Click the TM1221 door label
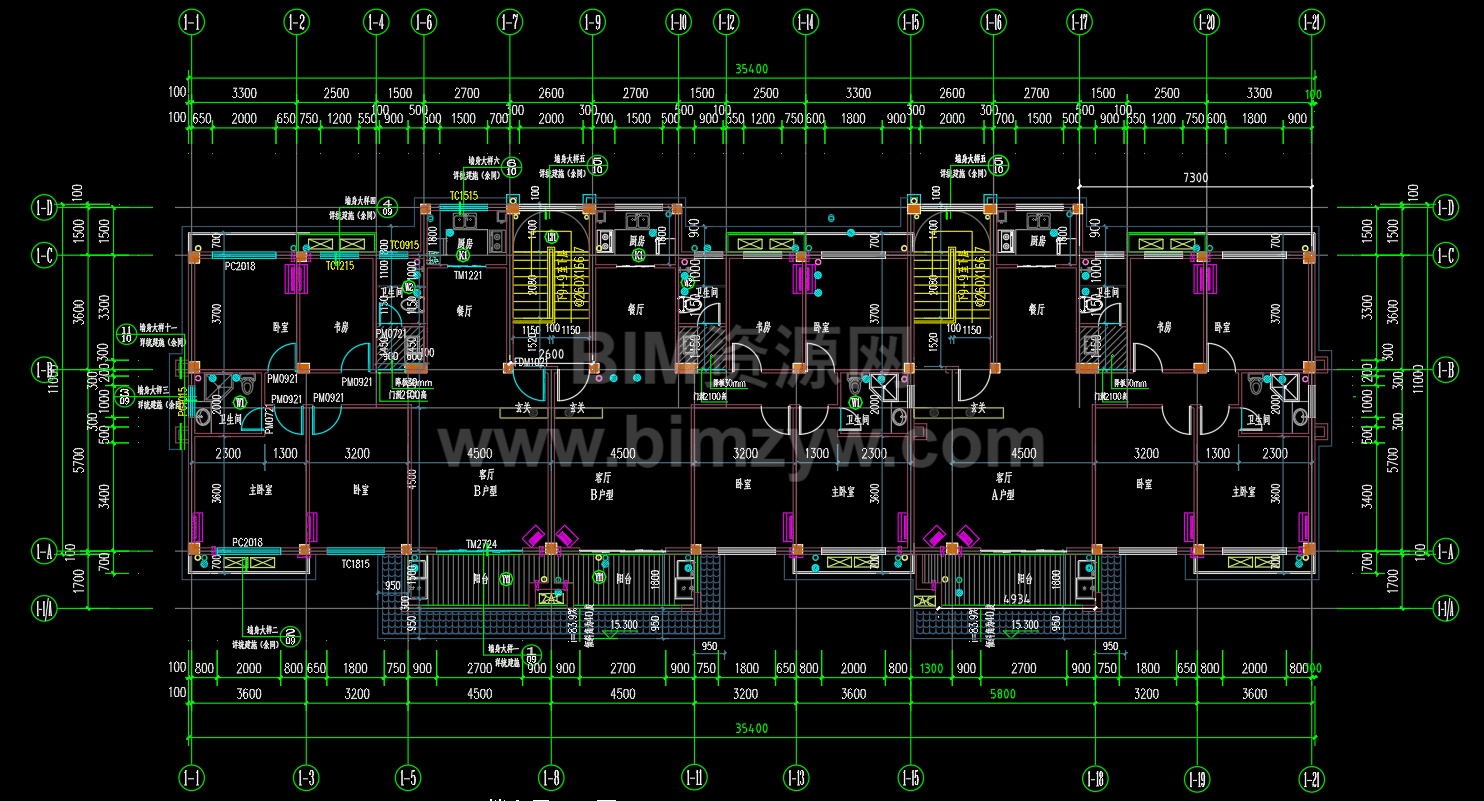Image resolution: width=1484 pixels, height=801 pixels. (467, 275)
